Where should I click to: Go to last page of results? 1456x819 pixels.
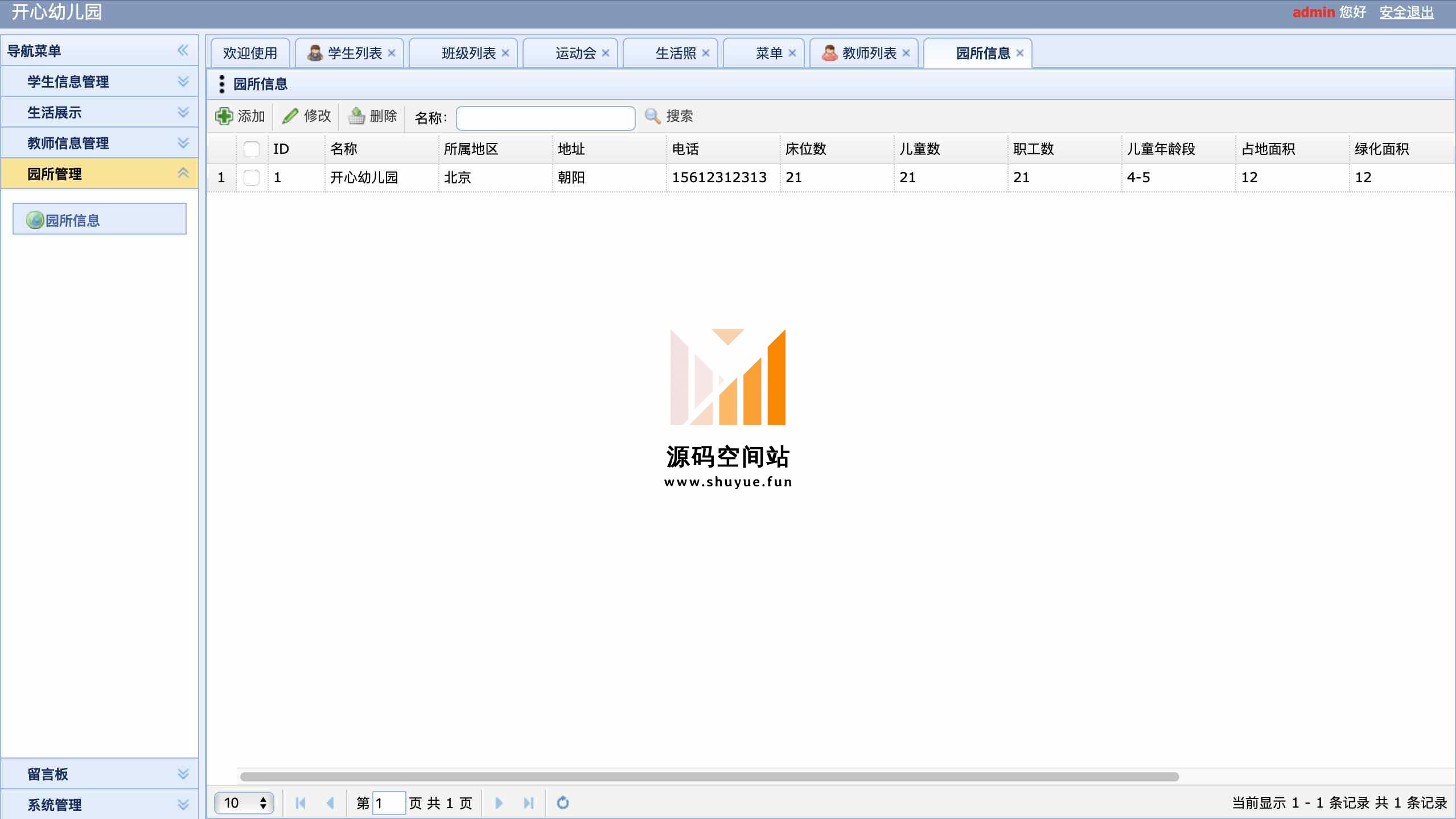(528, 803)
